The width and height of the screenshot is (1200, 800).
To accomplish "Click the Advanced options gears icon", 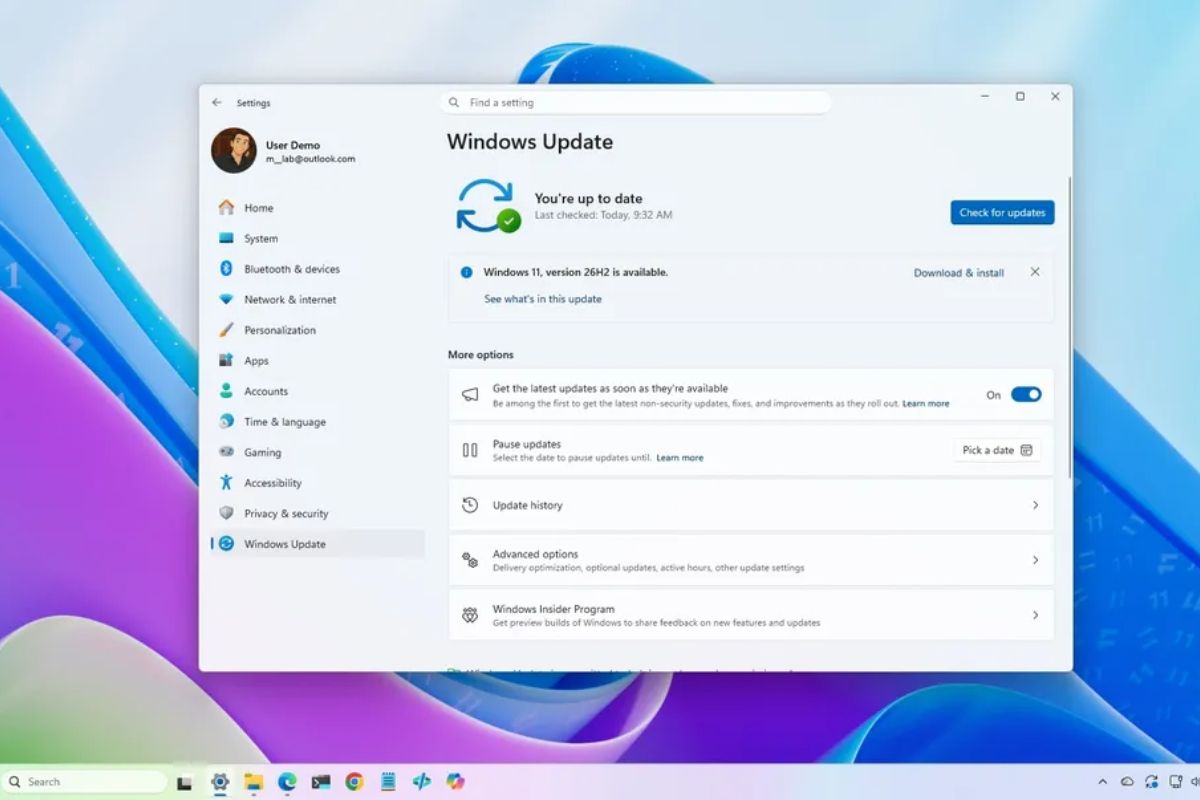I will tap(469, 560).
